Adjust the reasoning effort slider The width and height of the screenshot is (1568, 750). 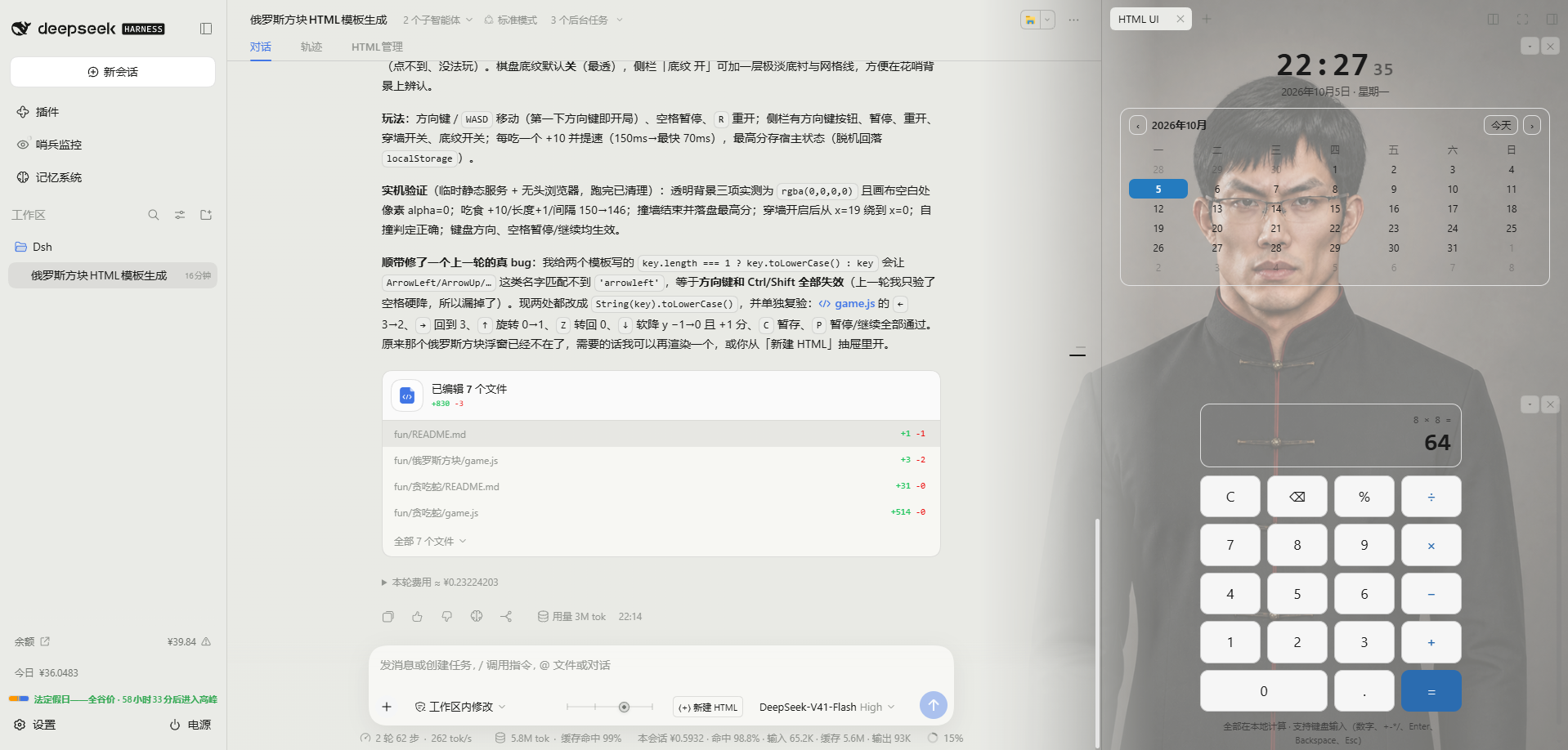click(610, 707)
